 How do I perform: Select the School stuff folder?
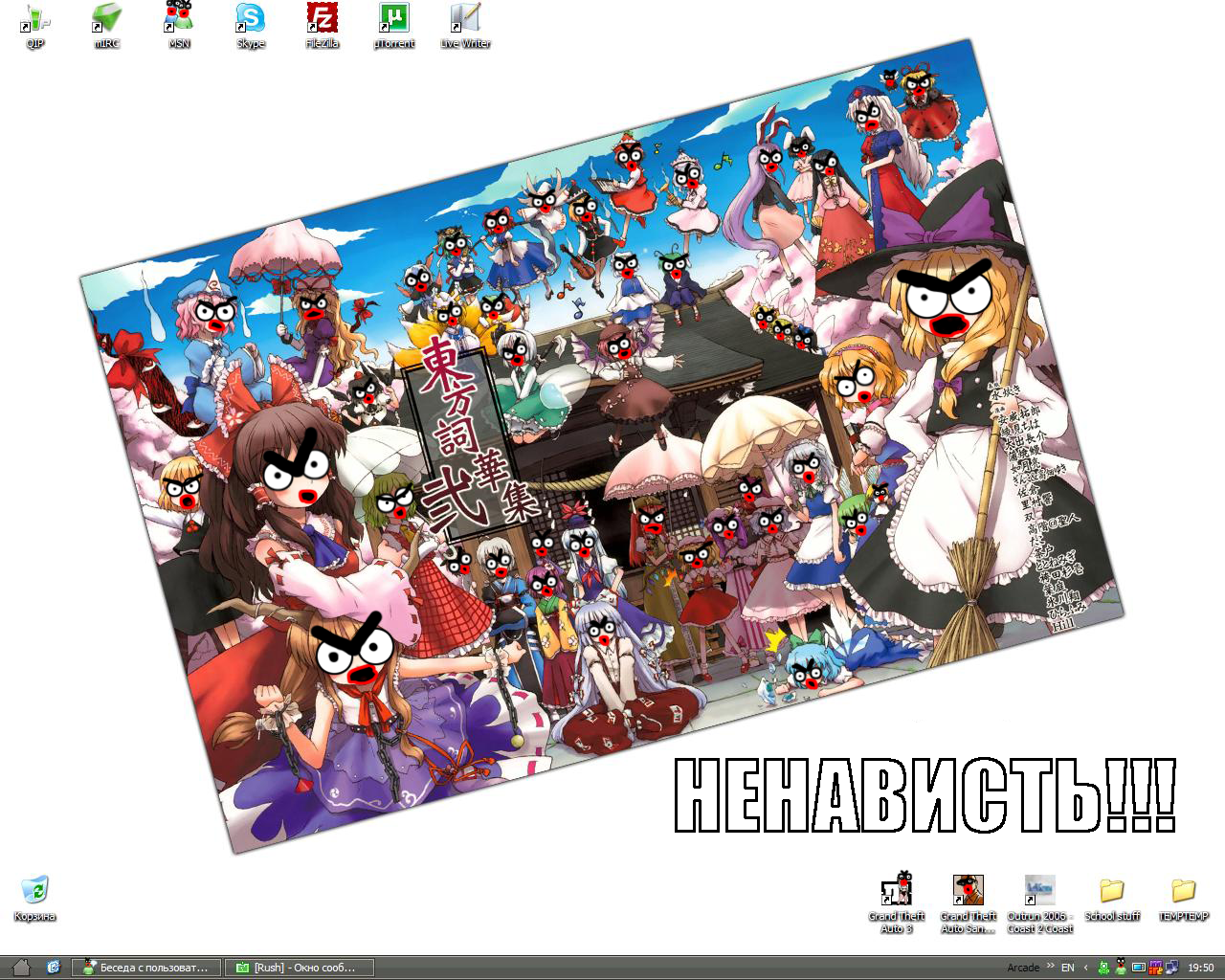click(1112, 899)
